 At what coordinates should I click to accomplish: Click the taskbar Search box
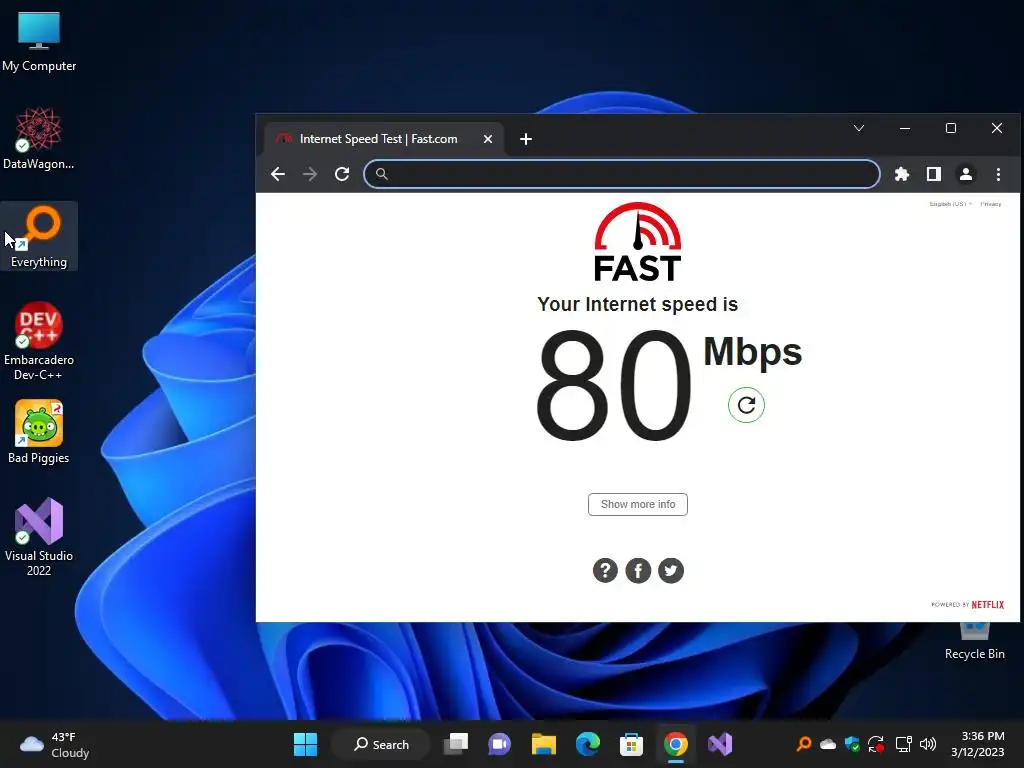click(x=381, y=744)
